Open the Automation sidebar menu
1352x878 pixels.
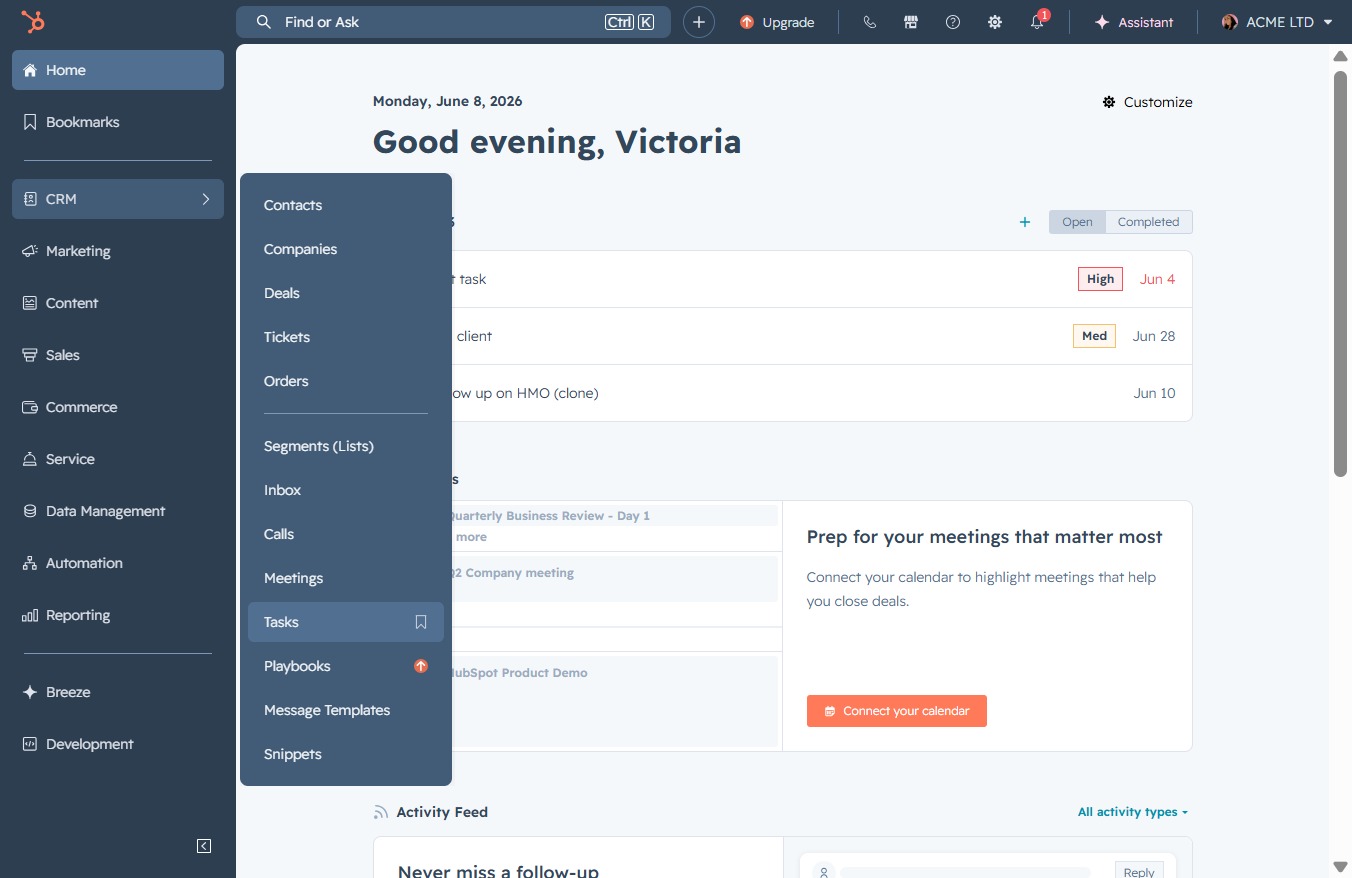[118, 563]
